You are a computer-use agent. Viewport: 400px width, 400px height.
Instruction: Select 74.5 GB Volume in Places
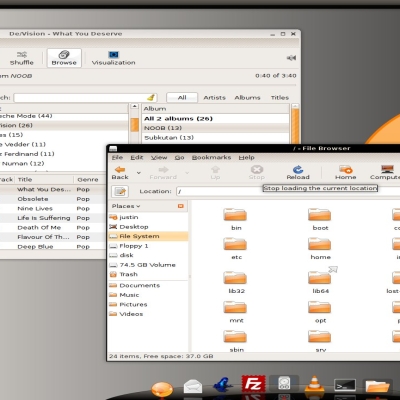[x=148, y=265]
